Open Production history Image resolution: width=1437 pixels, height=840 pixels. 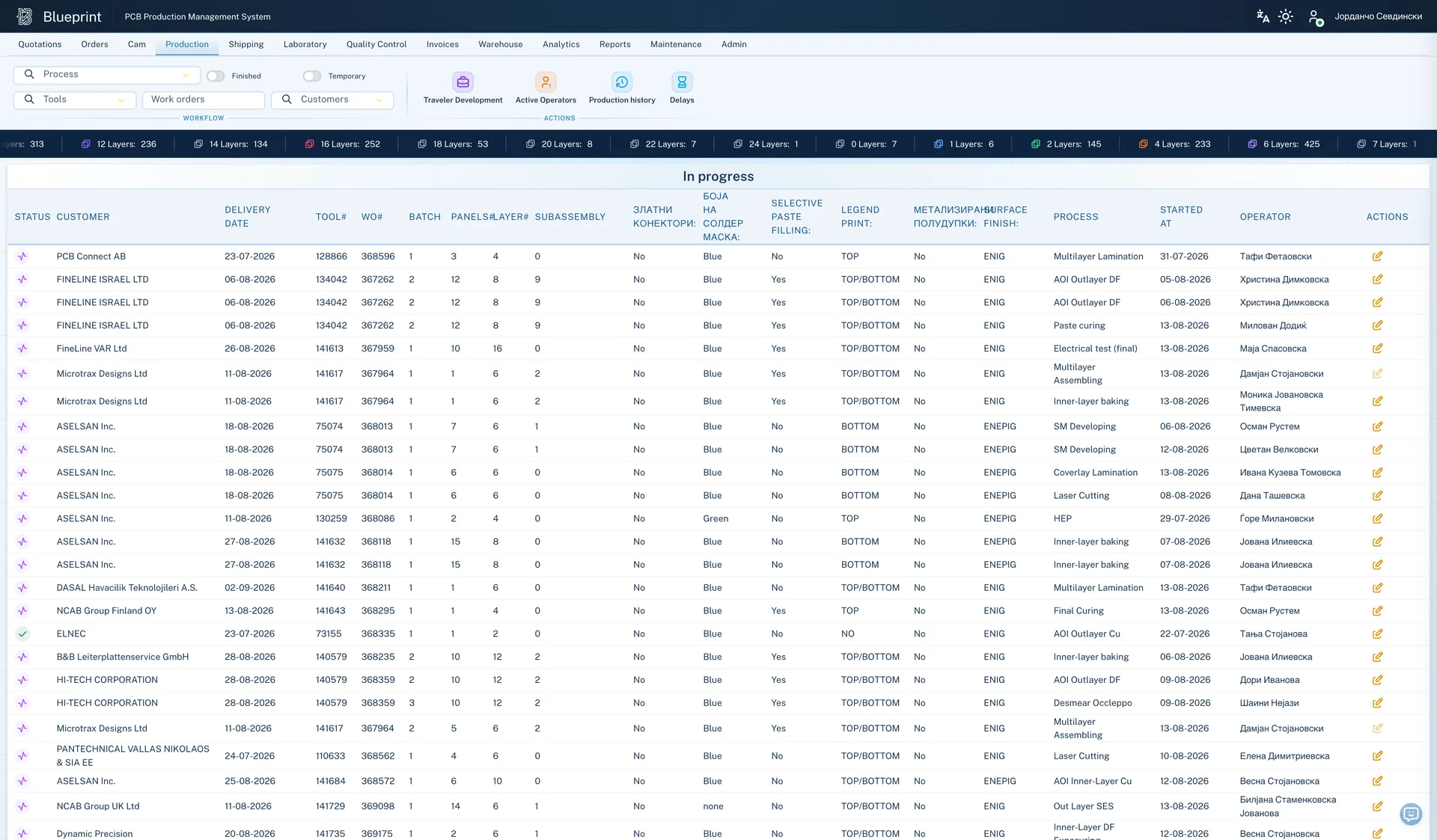coord(621,88)
